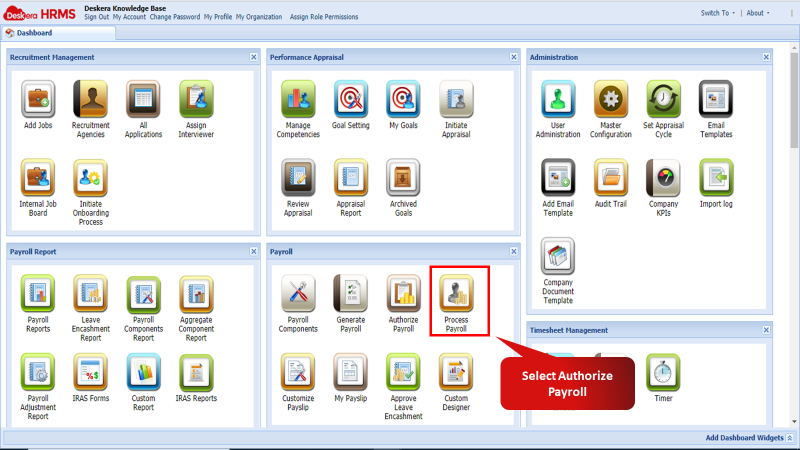Screen dimensions: 800x450
Task: Open Recruitment Agencies
Action: pos(91,99)
